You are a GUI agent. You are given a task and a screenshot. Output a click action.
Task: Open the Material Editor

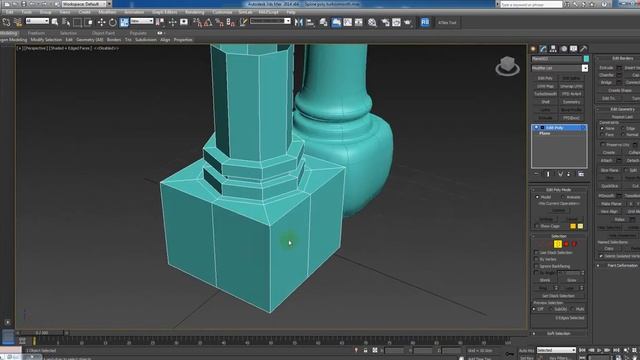372,22
